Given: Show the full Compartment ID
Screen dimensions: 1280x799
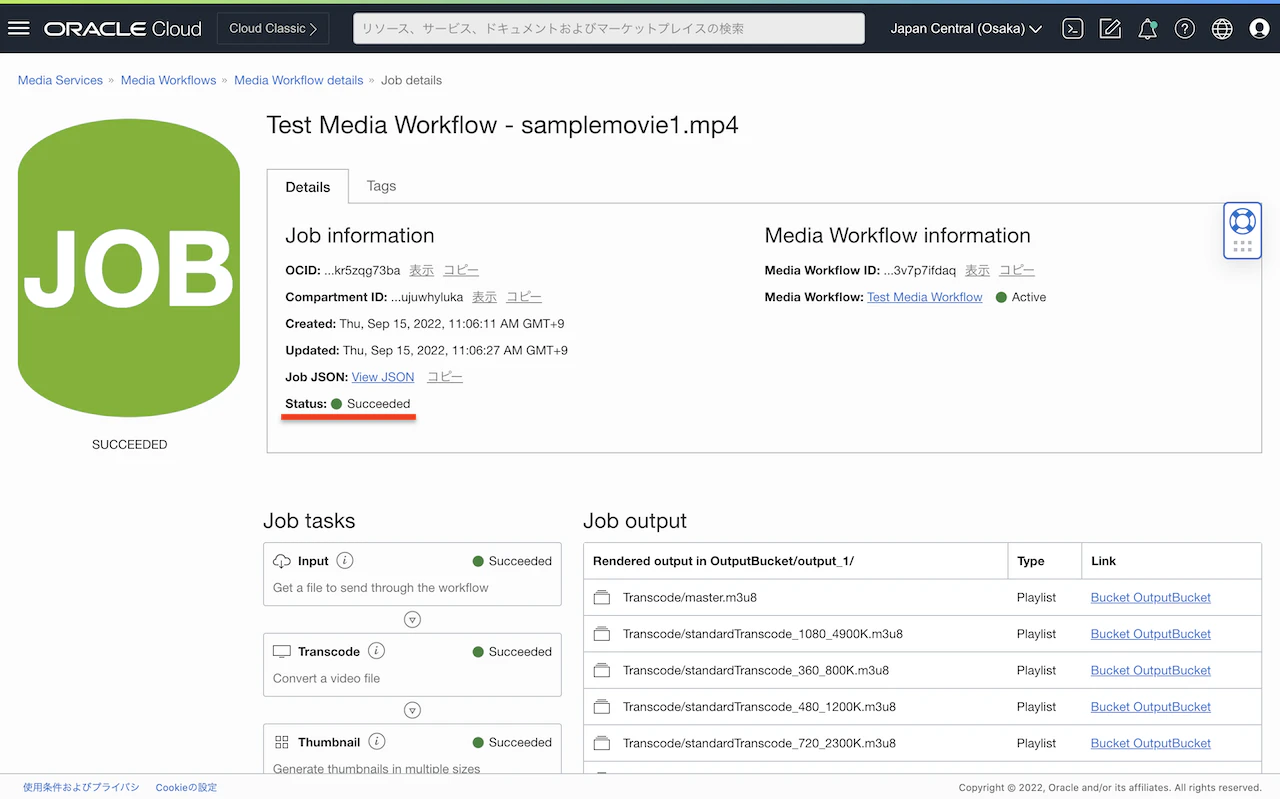Looking at the screenshot, I should (484, 297).
